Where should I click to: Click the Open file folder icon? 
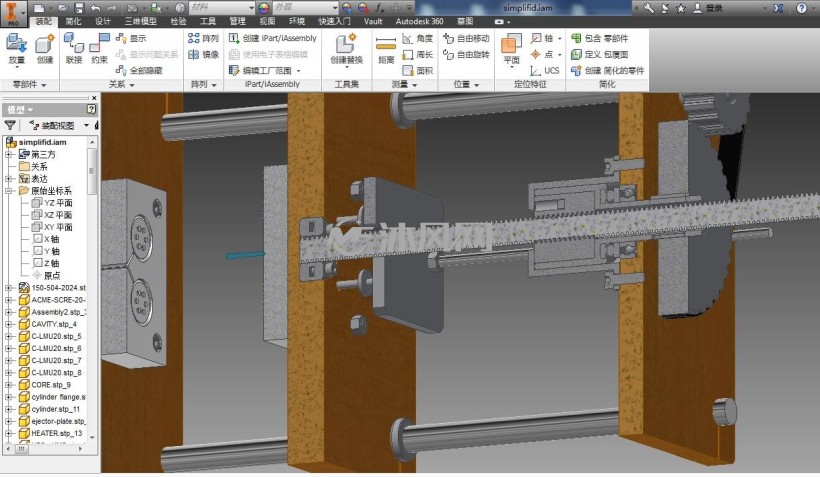tap(63, 8)
